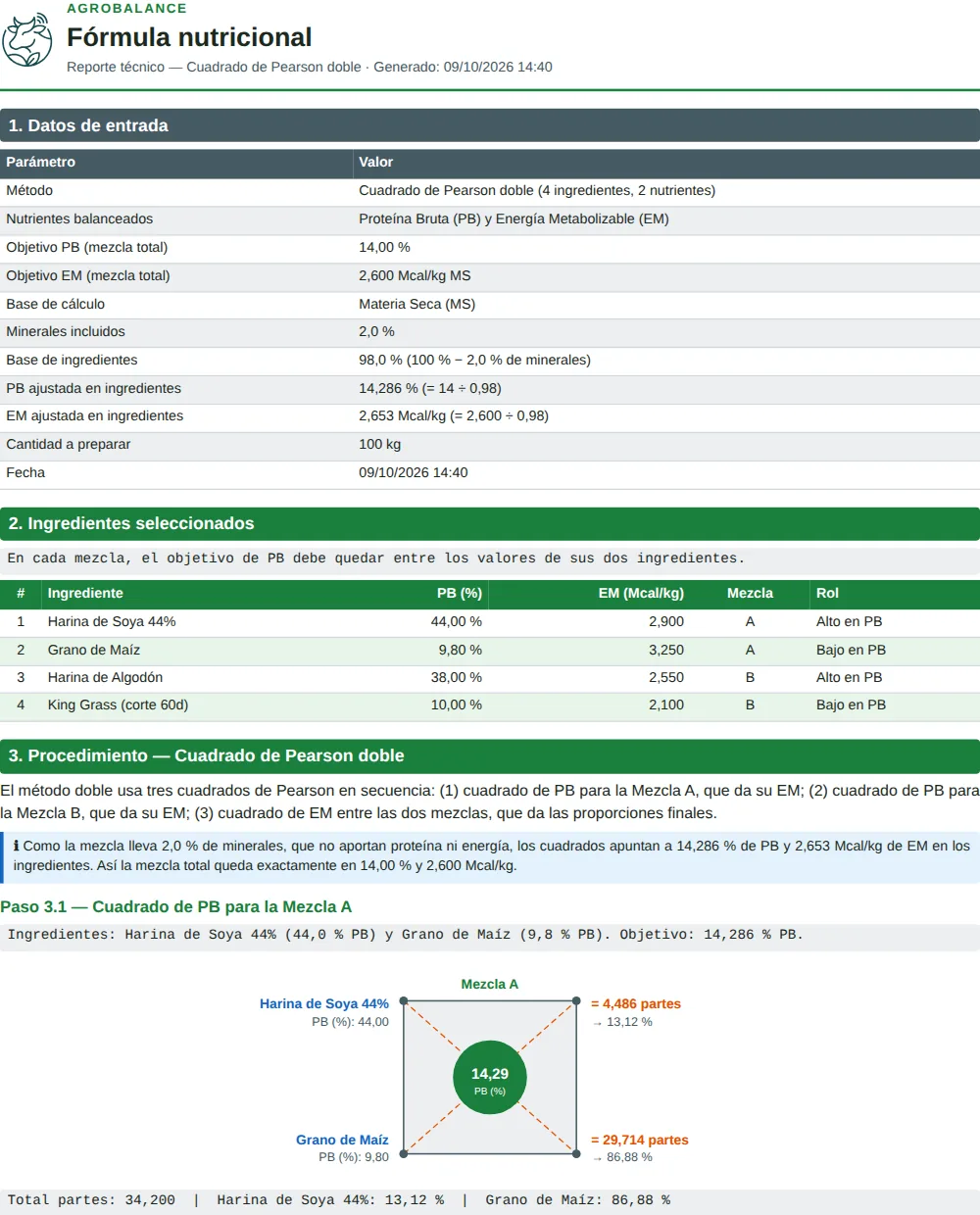Viewport: 980px width, 1215px height.
Task: Click the "→ 86,88 %" diagram value
Action: point(622,1156)
